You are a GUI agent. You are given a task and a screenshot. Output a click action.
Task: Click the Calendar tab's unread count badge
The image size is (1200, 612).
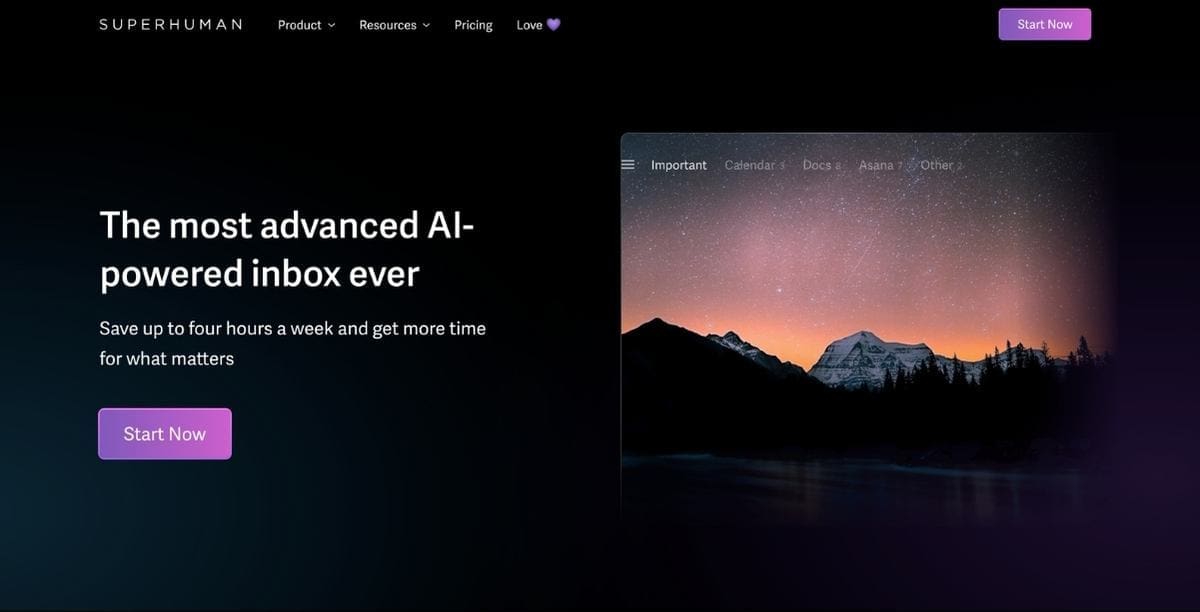tap(782, 166)
